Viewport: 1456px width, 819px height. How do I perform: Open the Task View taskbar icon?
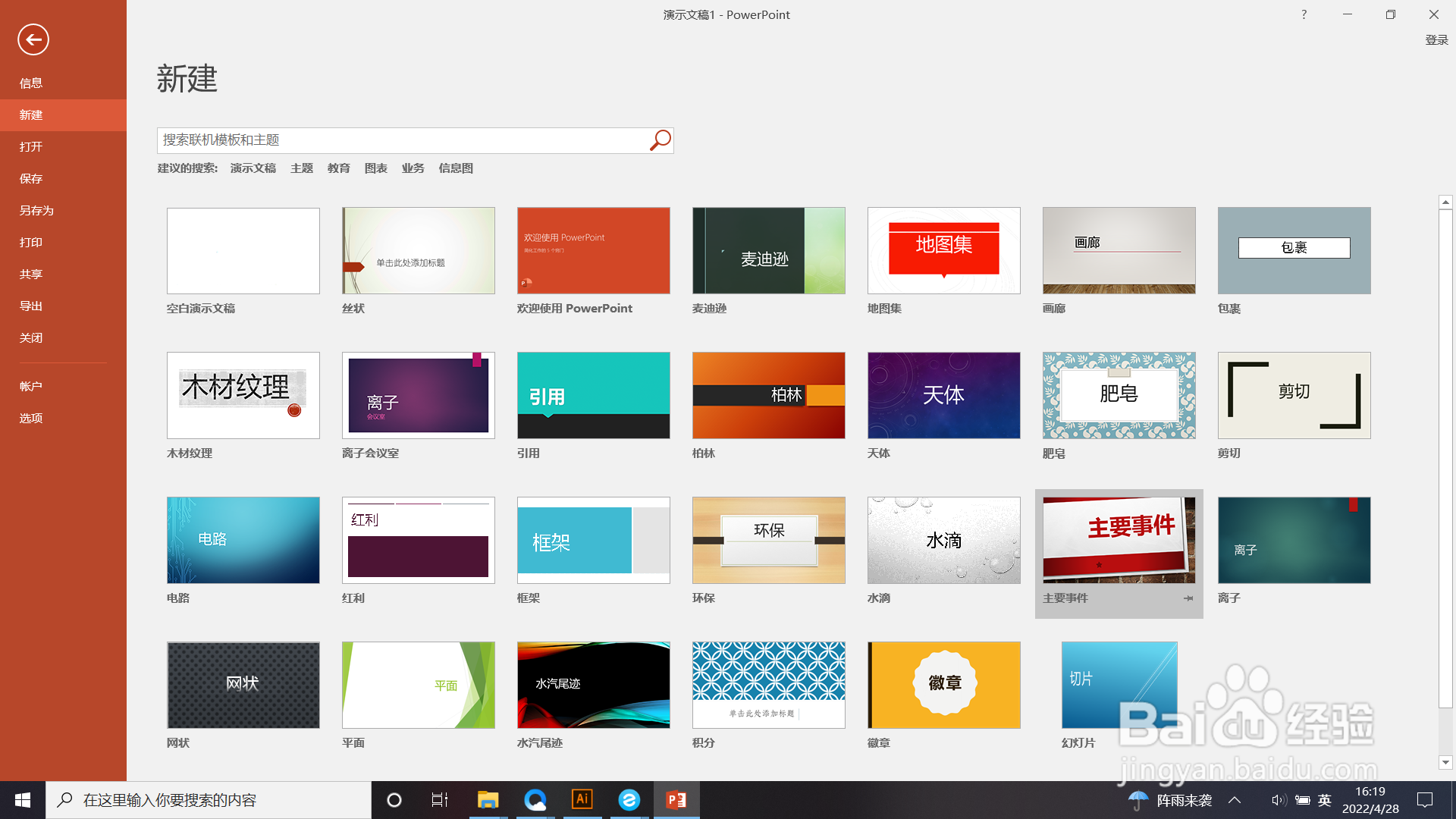click(x=439, y=799)
